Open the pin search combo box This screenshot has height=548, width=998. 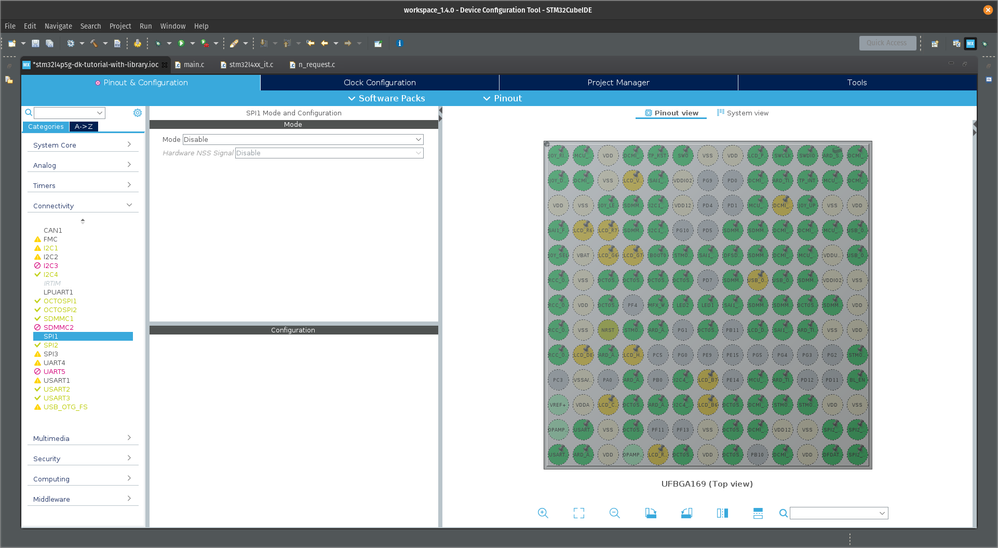[839, 513]
